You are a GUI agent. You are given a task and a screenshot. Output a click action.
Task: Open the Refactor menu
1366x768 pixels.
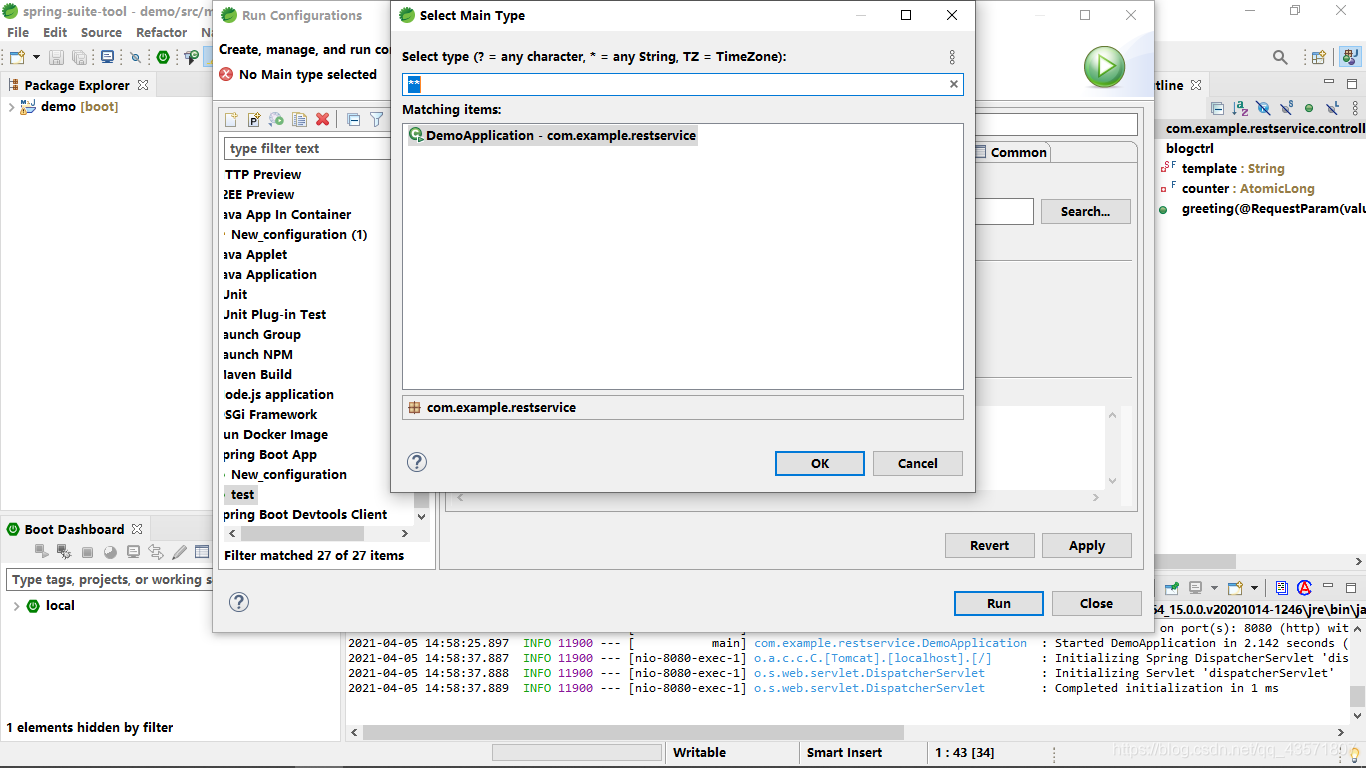click(161, 32)
